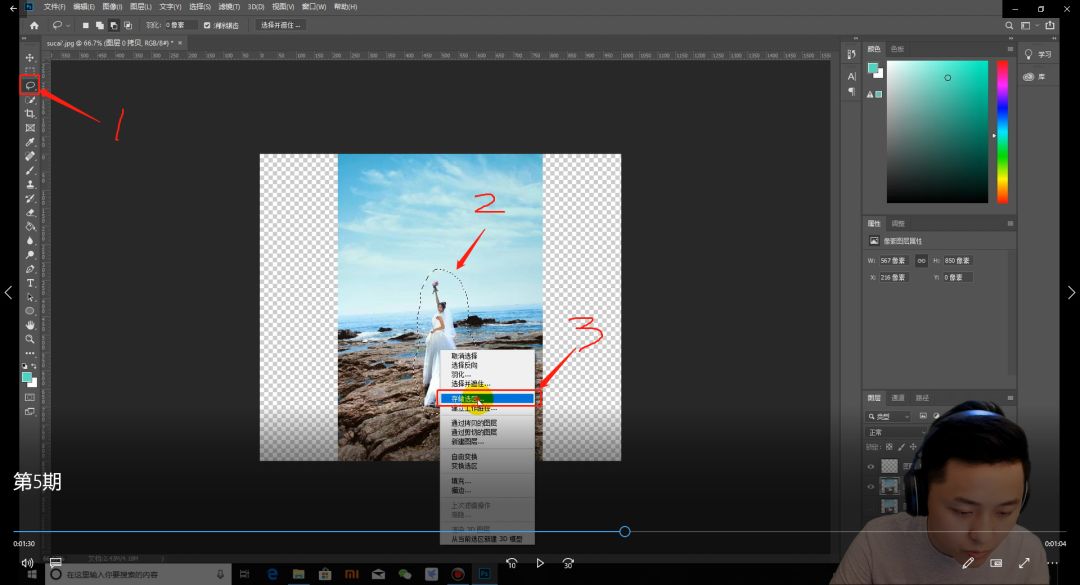Select the Clone Stamp tool
Viewport: 1080px width, 585px height.
(30, 185)
